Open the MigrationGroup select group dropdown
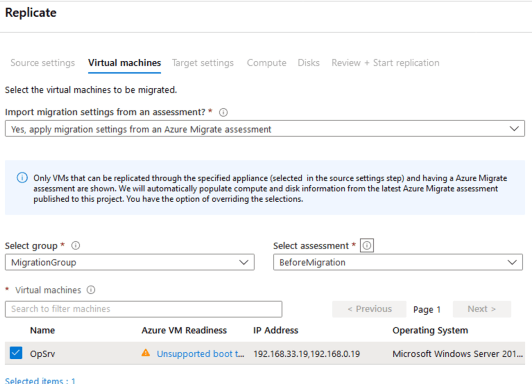 point(130,262)
